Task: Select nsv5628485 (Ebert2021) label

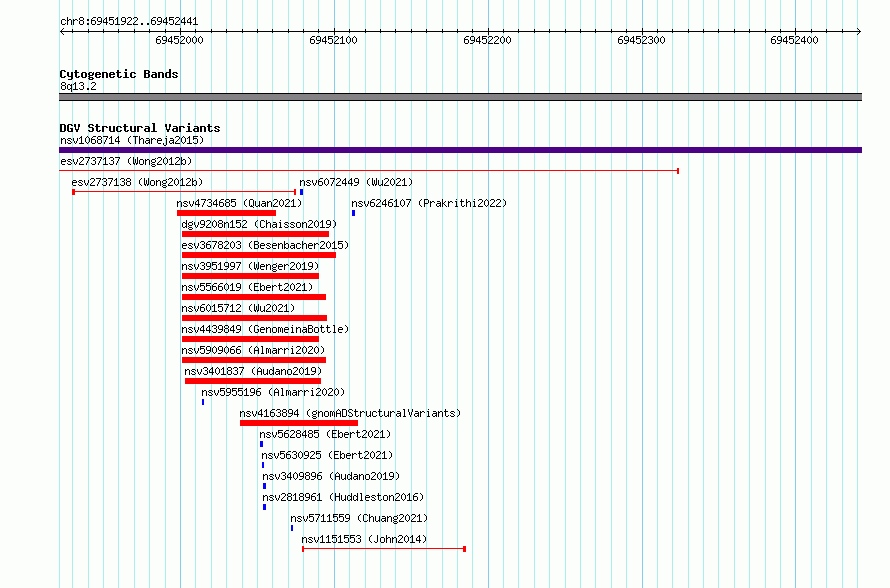Action: click(x=325, y=434)
